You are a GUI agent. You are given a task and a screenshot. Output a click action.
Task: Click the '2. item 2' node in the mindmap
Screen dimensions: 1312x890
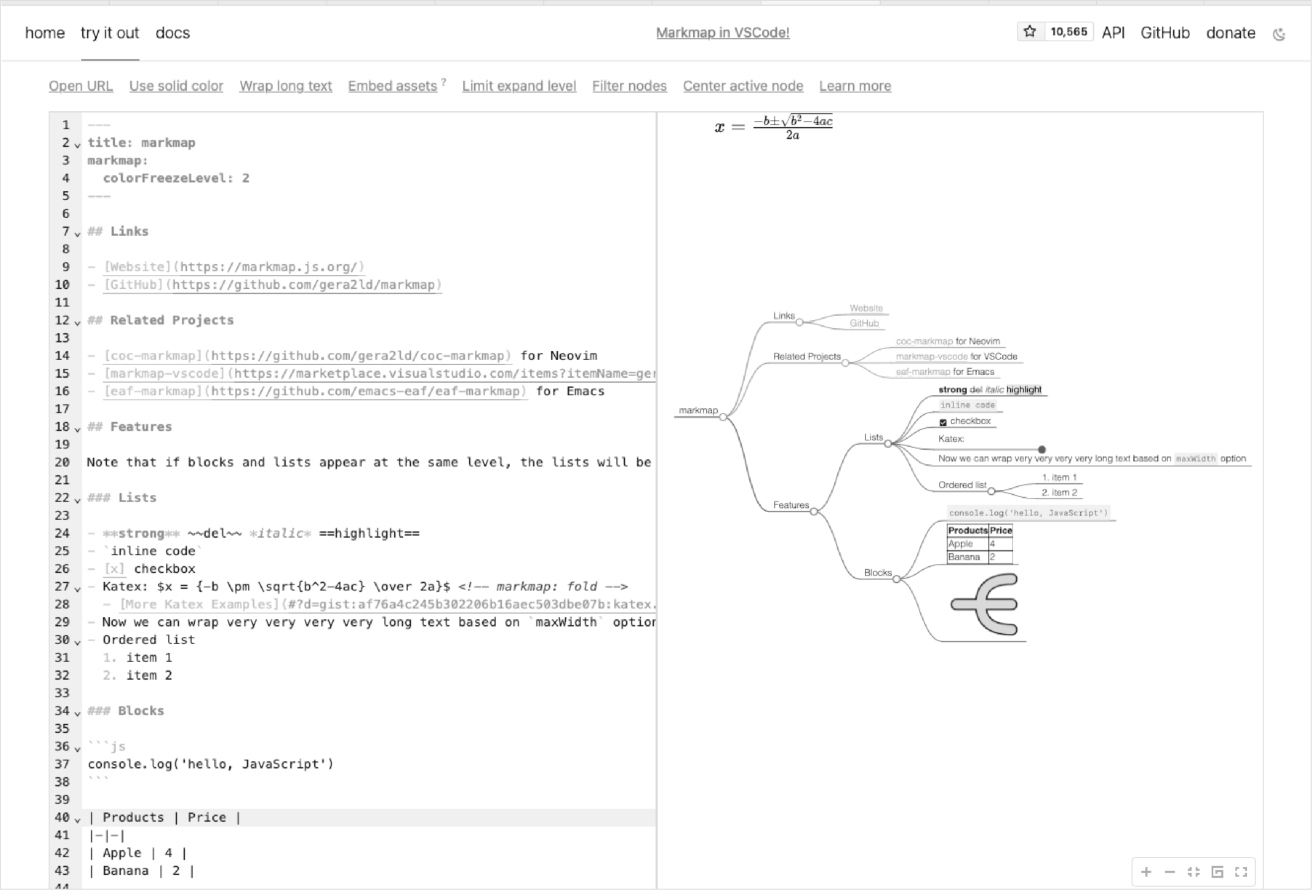pyautogui.click(x=1060, y=492)
